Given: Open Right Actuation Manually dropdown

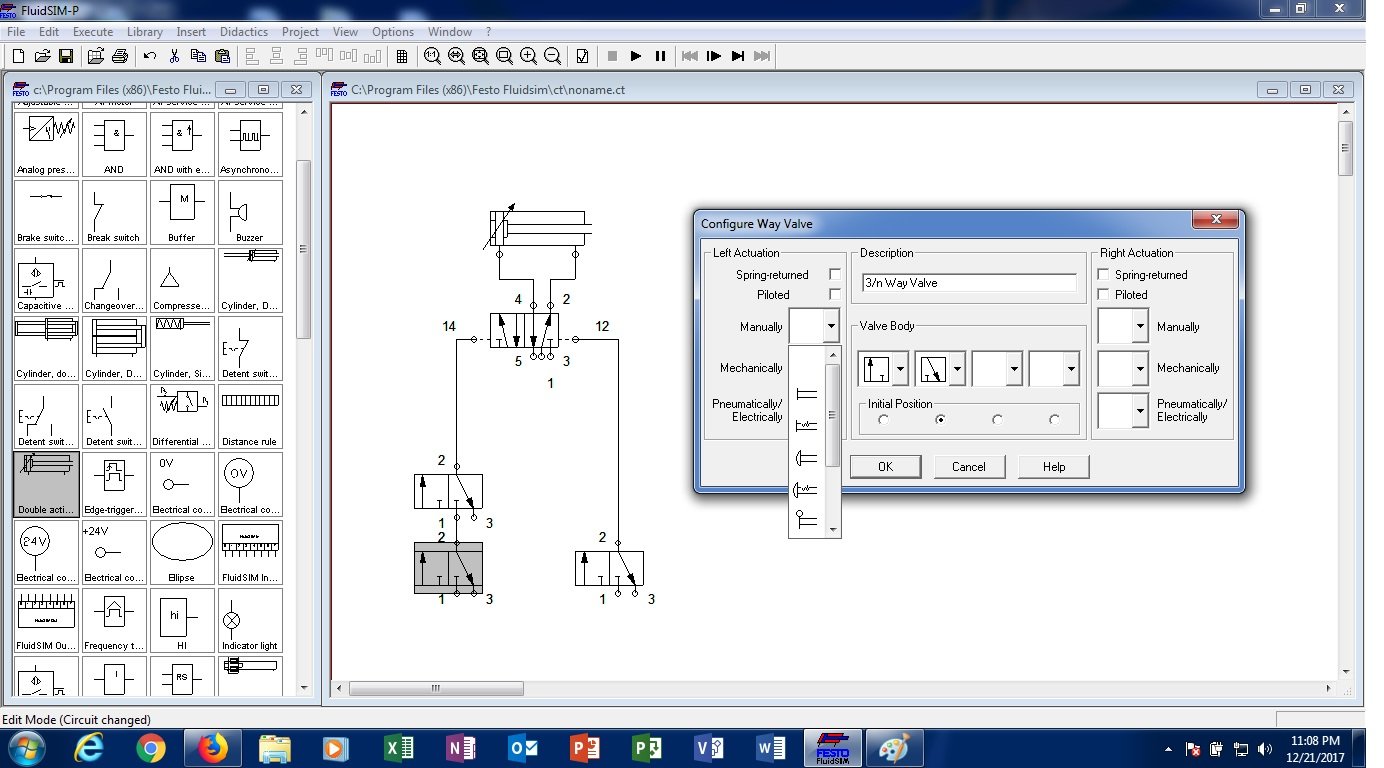Looking at the screenshot, I should click(1140, 327).
